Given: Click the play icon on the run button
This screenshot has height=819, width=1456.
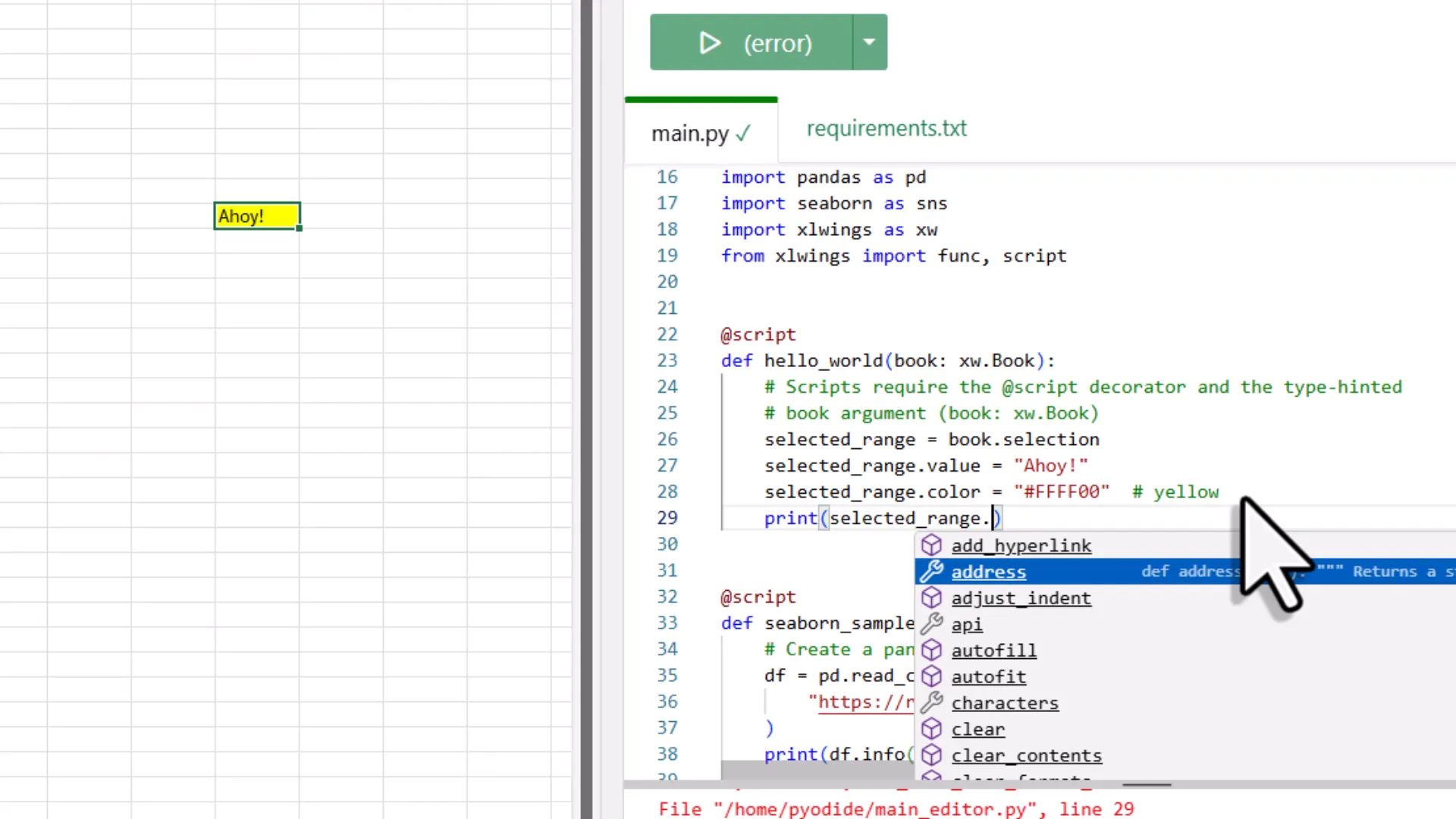Looking at the screenshot, I should pyautogui.click(x=710, y=42).
